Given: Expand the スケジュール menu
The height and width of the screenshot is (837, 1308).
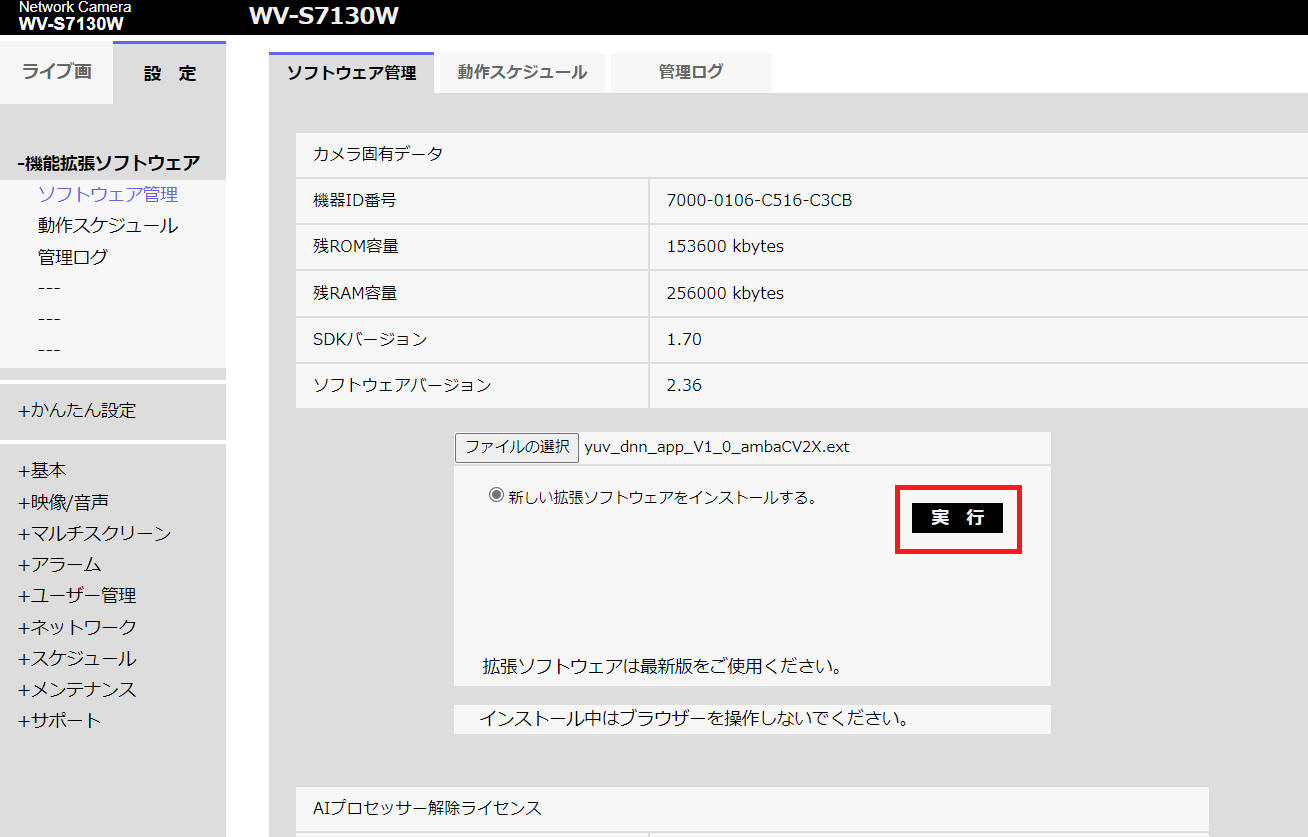Looking at the screenshot, I should (77, 658).
